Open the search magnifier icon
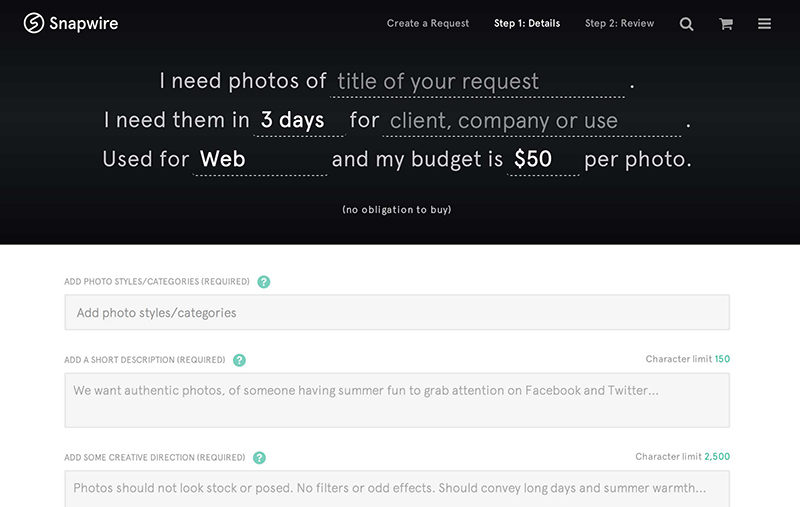 coord(686,23)
